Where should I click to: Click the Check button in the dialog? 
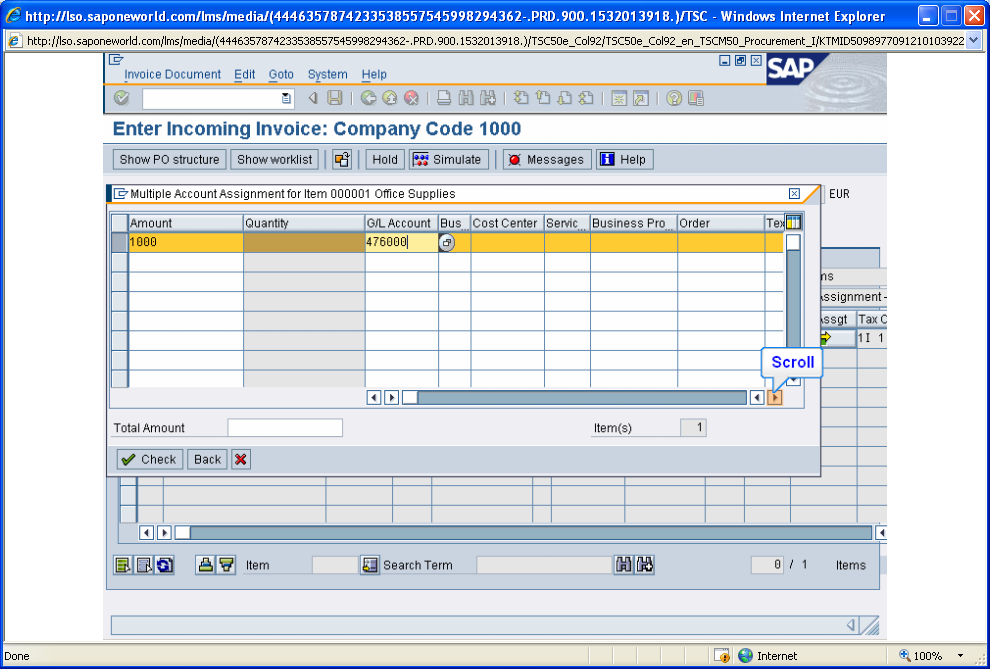(x=150, y=459)
